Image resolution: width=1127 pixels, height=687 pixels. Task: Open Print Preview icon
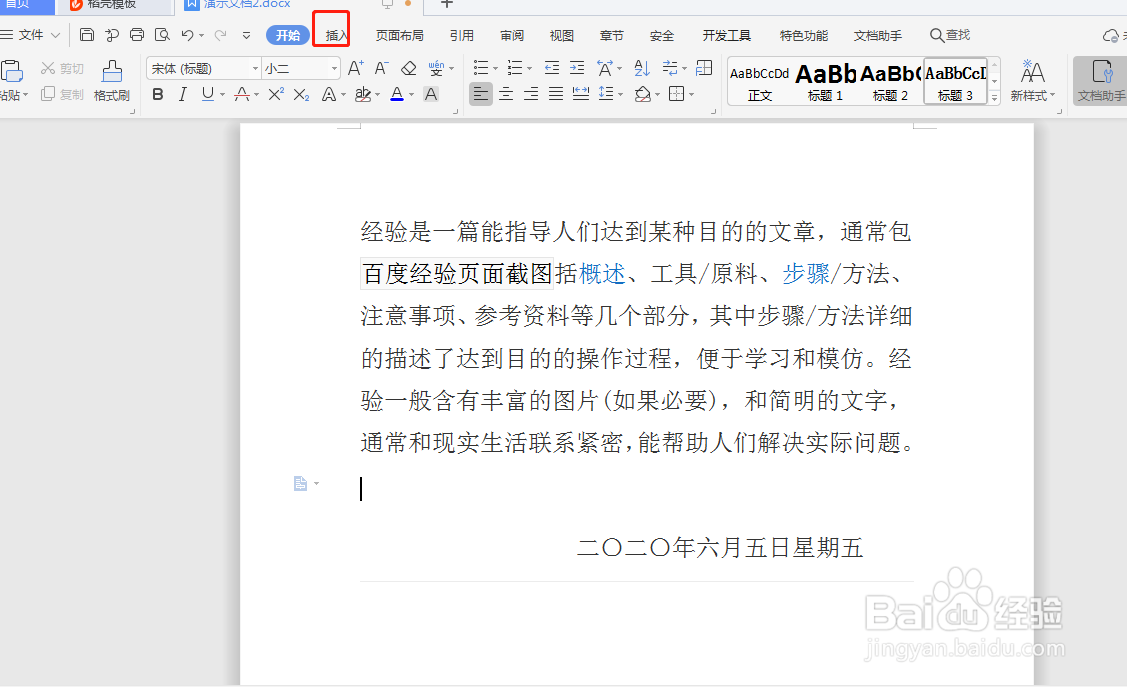pyautogui.click(x=162, y=34)
